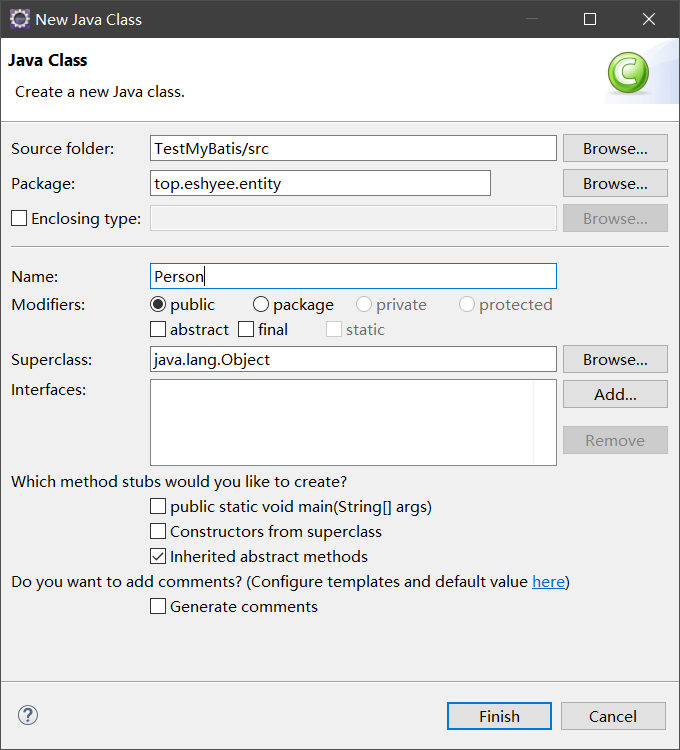Image resolution: width=680 pixels, height=750 pixels.
Task: Enable Constructors from superclass checkbox
Action: coord(158,531)
